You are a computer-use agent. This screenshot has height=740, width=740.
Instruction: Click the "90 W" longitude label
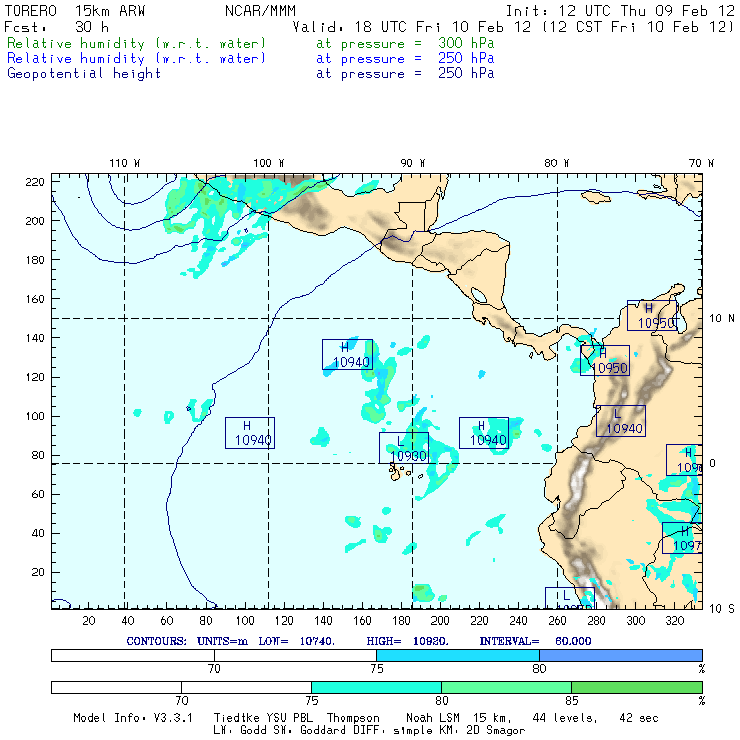click(x=413, y=163)
